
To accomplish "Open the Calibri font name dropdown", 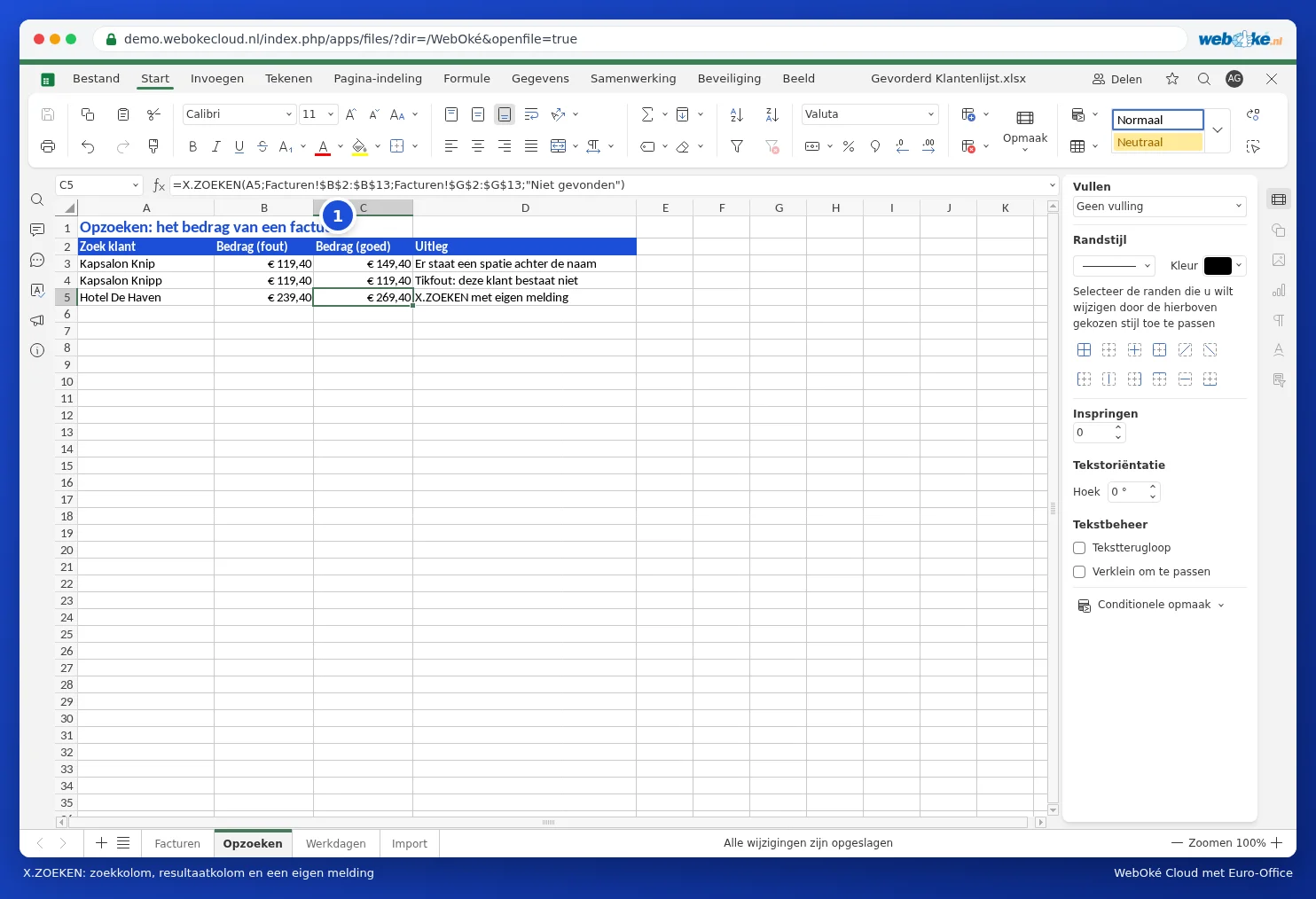I will coord(239,114).
